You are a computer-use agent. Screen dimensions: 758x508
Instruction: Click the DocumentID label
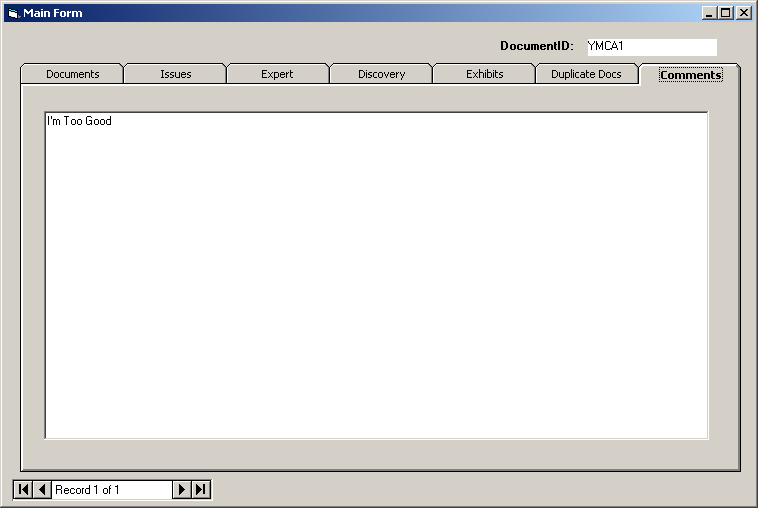point(536,46)
